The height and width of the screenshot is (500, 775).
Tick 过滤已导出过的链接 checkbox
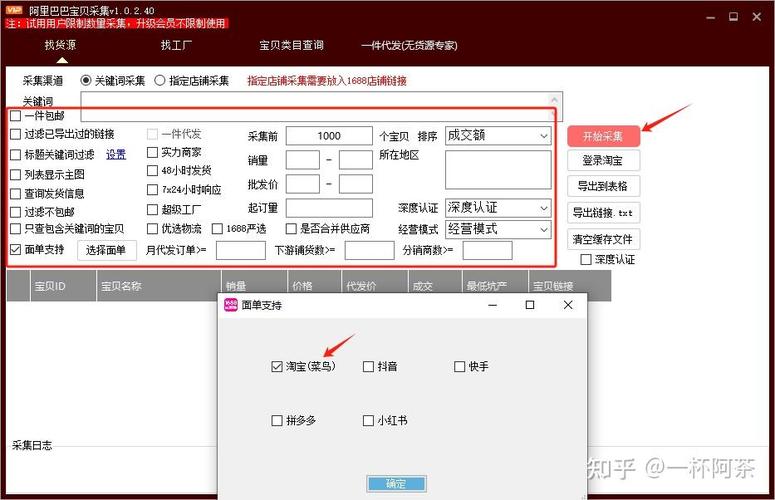tap(16, 134)
